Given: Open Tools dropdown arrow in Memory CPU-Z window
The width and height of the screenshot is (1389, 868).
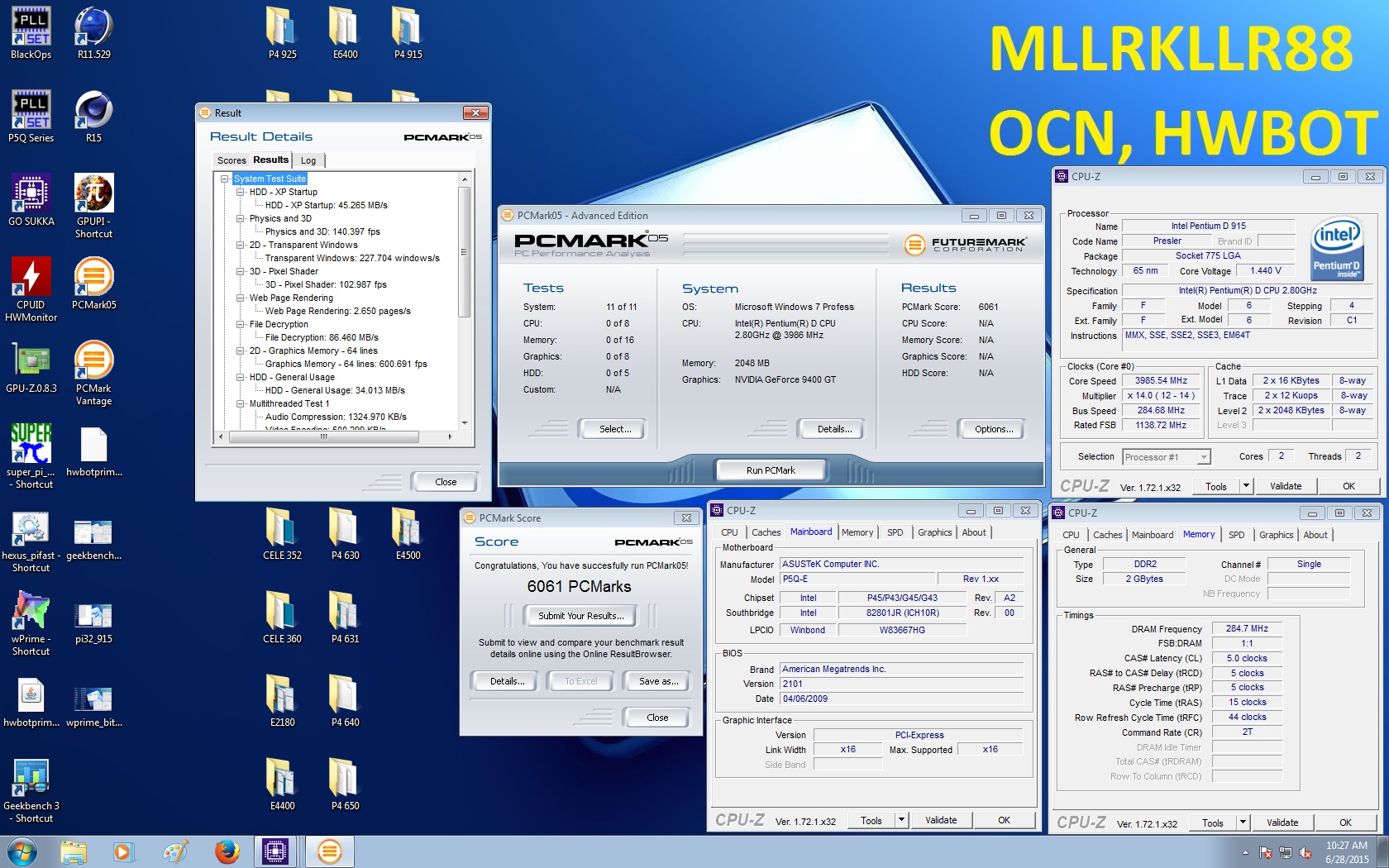Looking at the screenshot, I should (x=1243, y=823).
